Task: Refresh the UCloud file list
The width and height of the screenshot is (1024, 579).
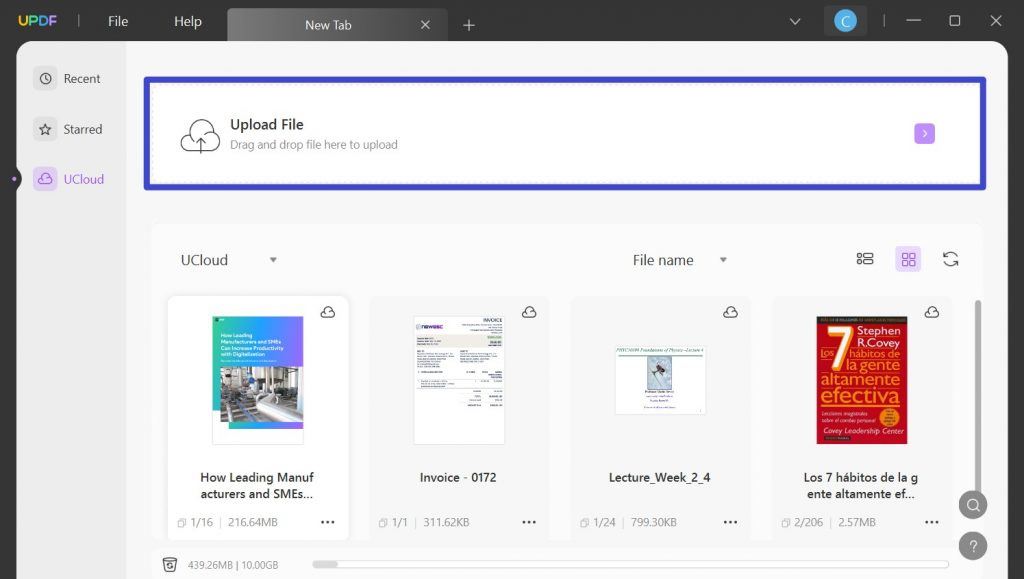Action: (x=950, y=258)
